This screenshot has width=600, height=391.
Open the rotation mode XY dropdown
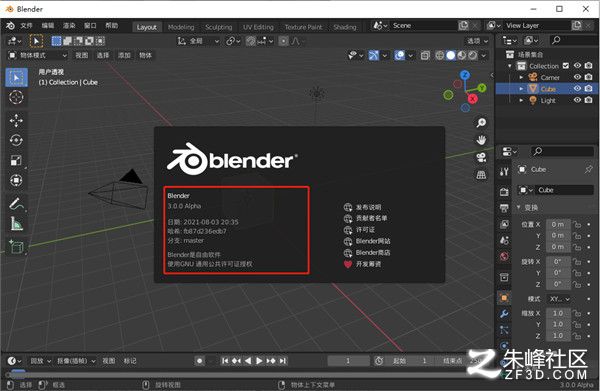(559, 299)
